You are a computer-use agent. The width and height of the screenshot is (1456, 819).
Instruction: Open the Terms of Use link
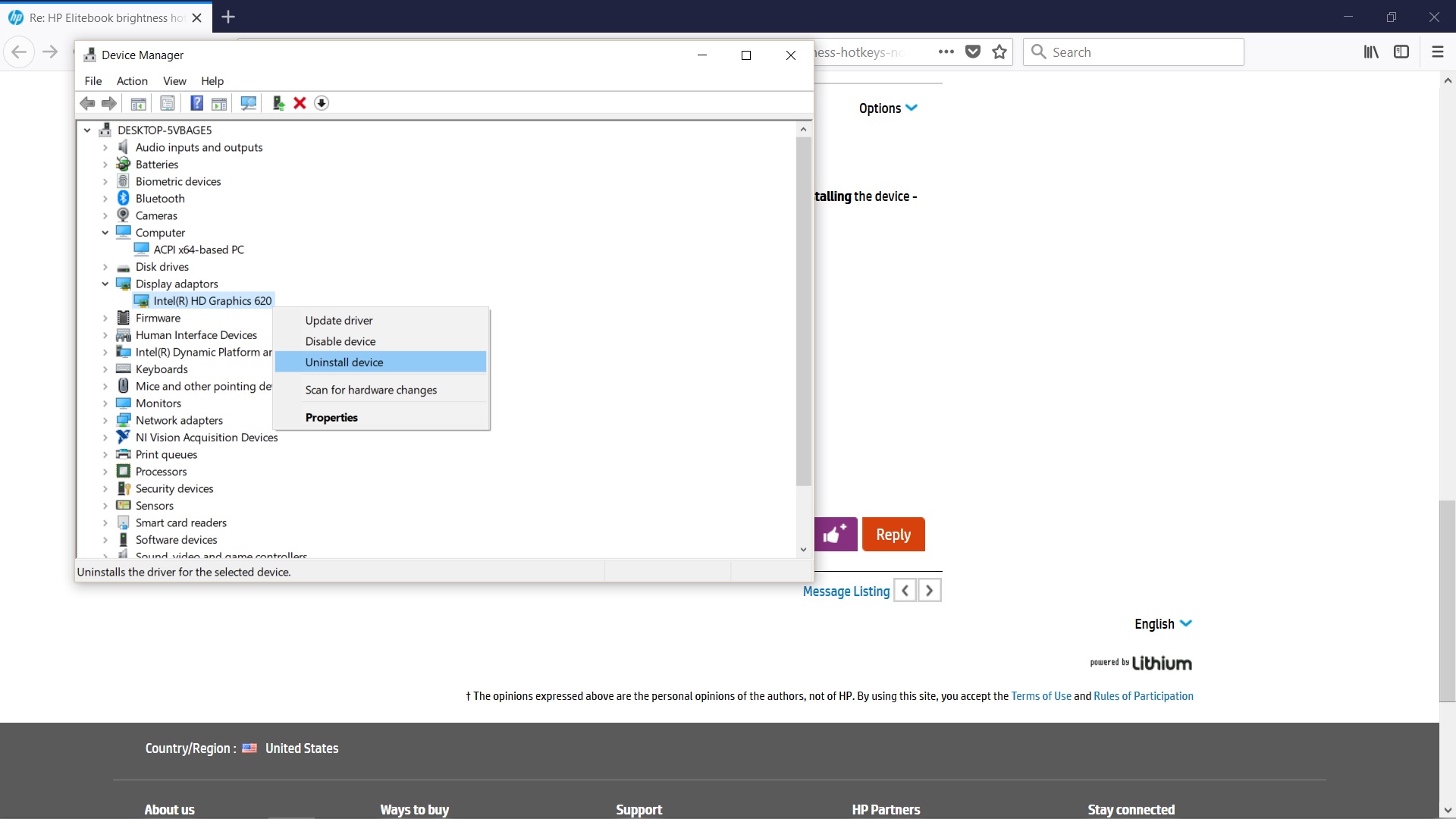point(1040,696)
